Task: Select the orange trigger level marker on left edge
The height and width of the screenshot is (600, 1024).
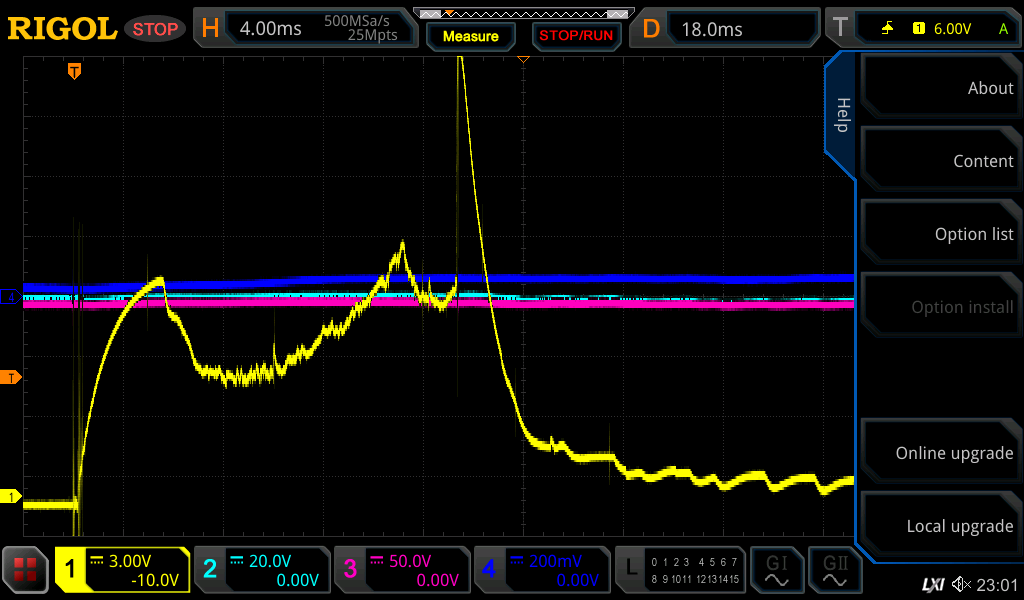Action: pos(12,377)
